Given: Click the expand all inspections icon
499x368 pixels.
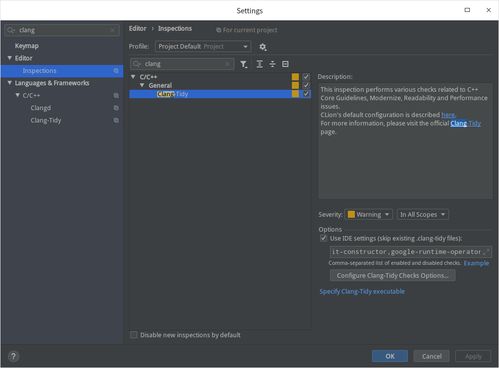Looking at the screenshot, I should coord(259,64).
